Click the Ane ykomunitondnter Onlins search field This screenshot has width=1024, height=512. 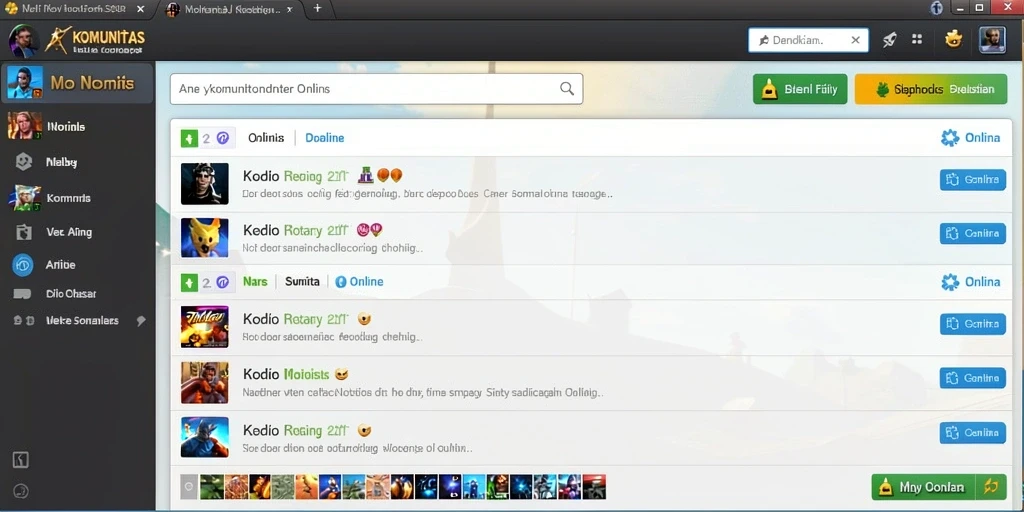[376, 89]
